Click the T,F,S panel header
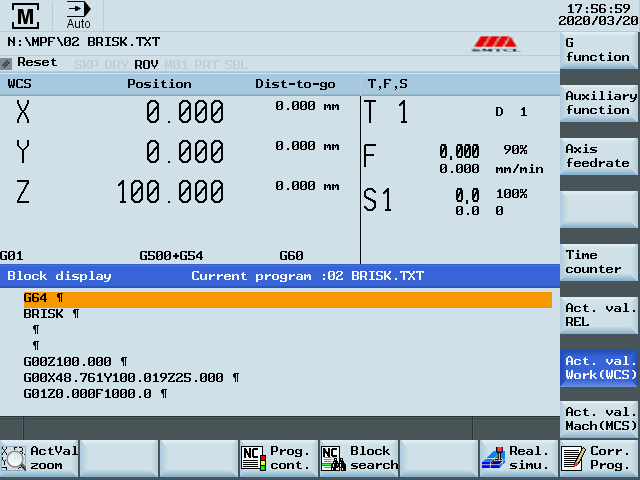The image size is (640, 480). point(387,84)
